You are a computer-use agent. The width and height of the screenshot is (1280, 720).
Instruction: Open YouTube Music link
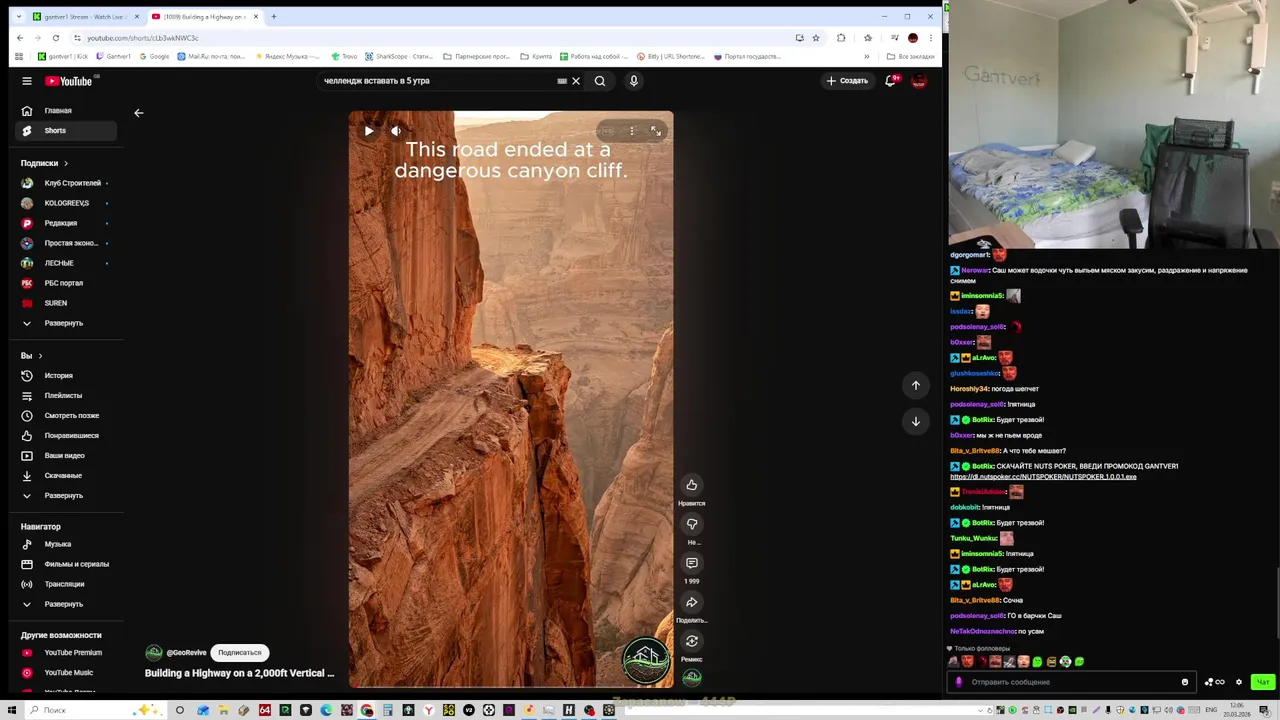point(68,673)
